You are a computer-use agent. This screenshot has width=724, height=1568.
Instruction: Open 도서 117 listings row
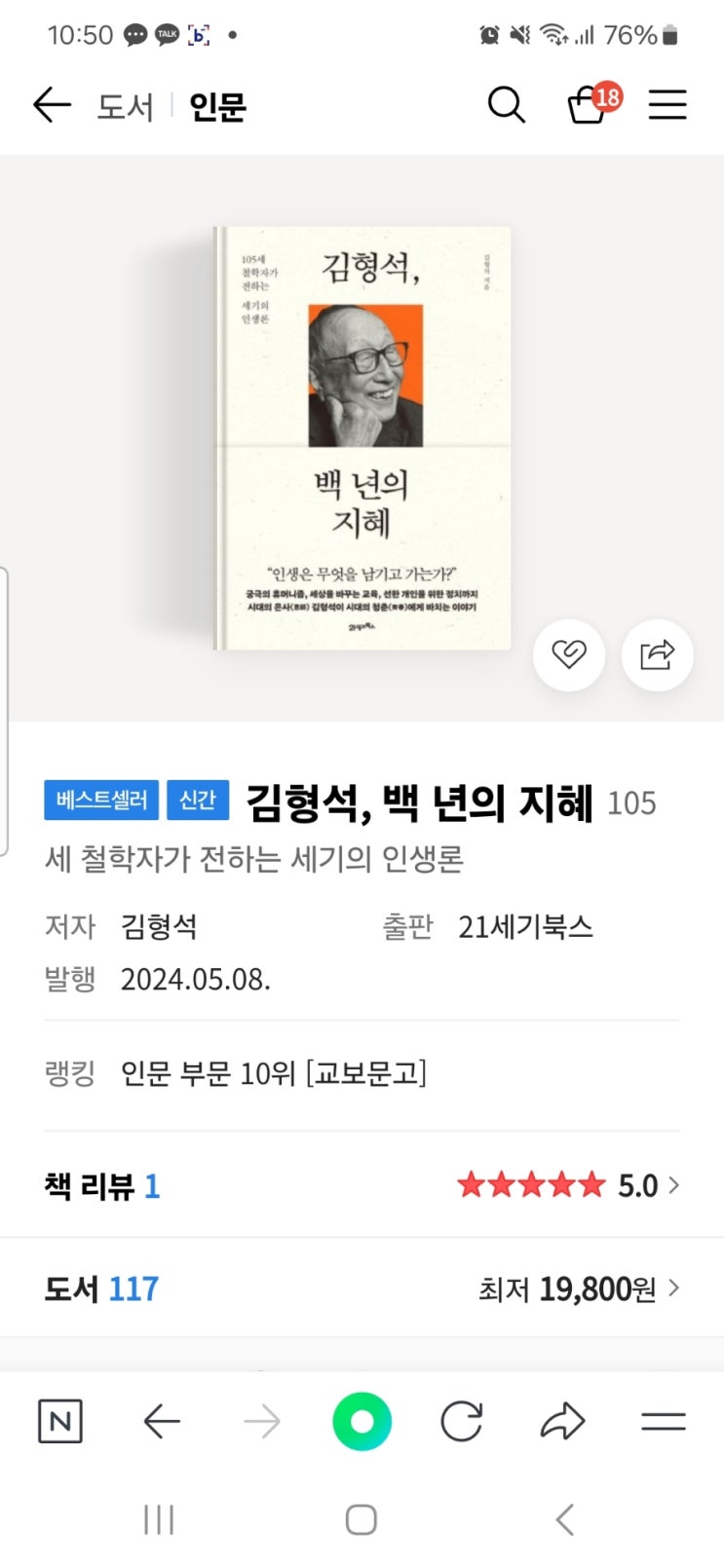(362, 1288)
